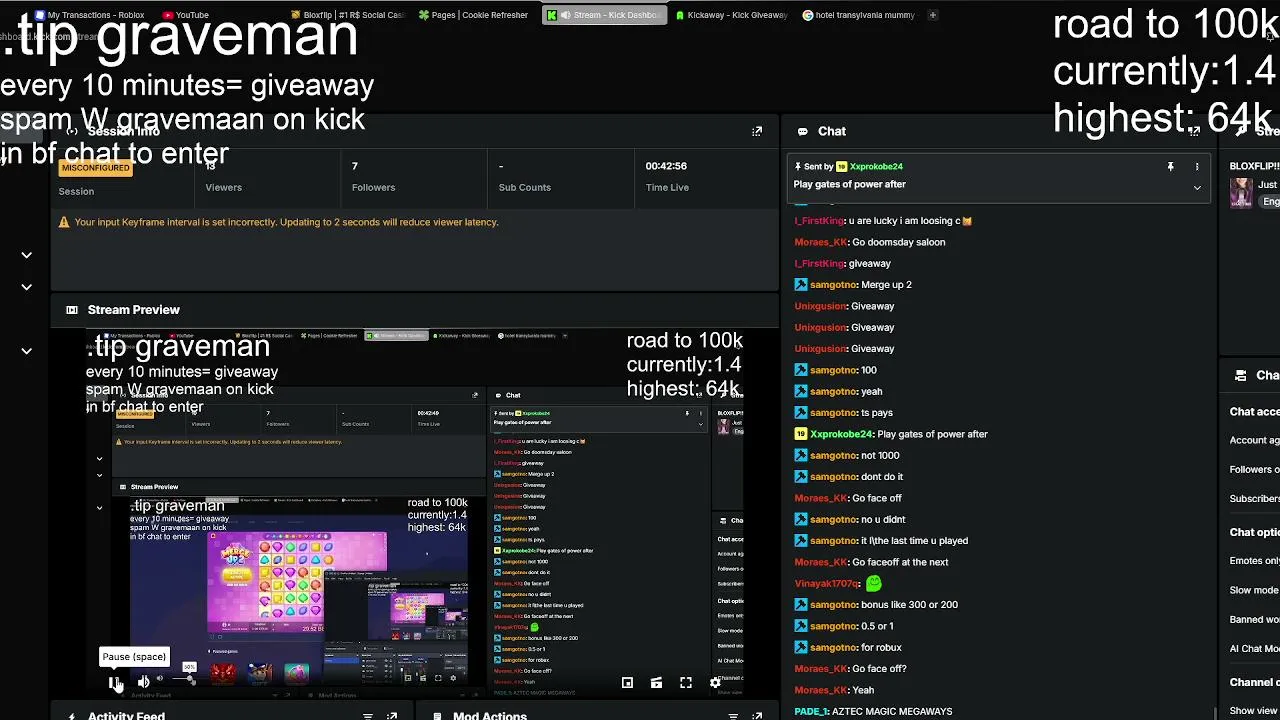Click chat message 'no u didnt'

883,519
